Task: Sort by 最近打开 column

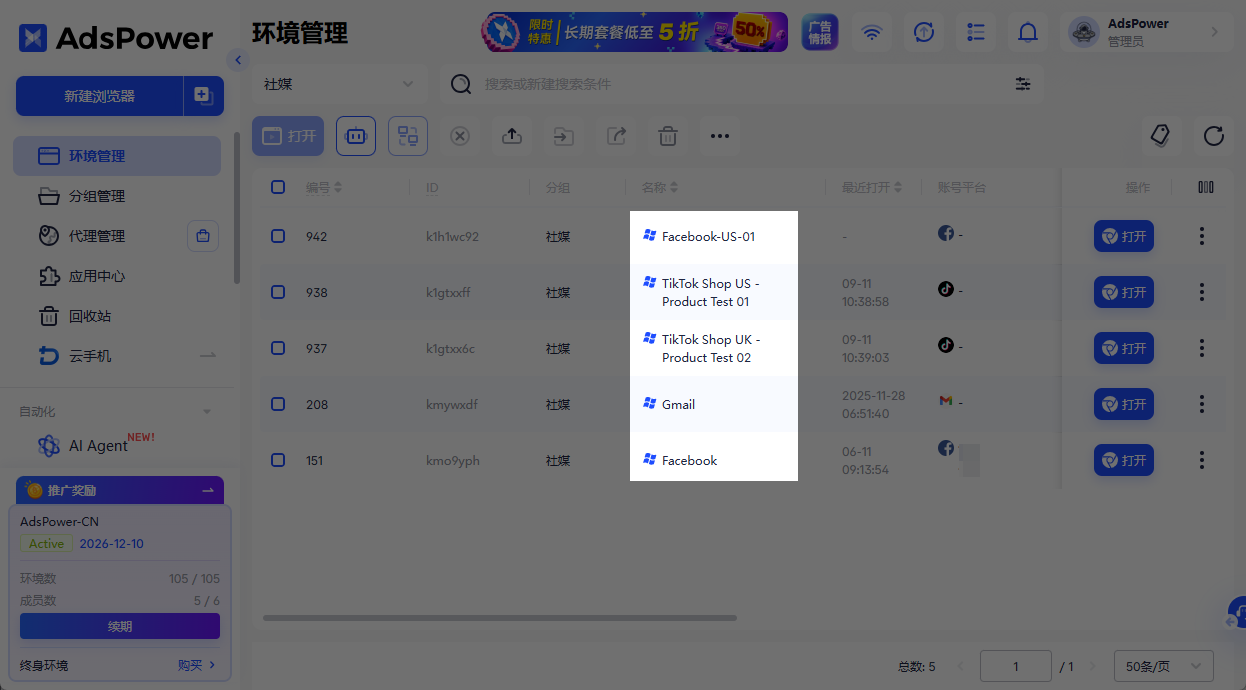Action: (x=898, y=187)
